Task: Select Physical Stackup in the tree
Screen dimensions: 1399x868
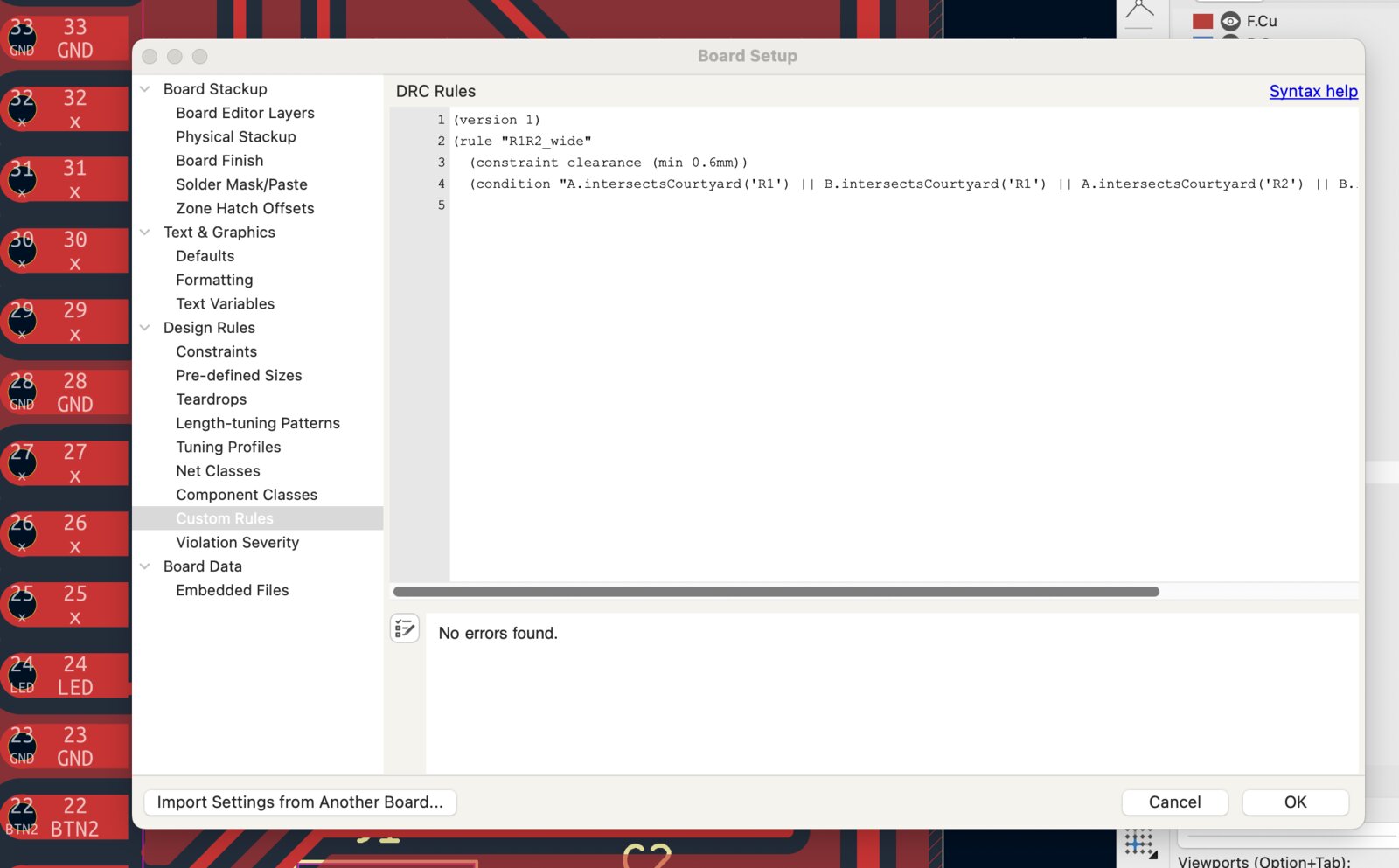Action: pos(236,136)
